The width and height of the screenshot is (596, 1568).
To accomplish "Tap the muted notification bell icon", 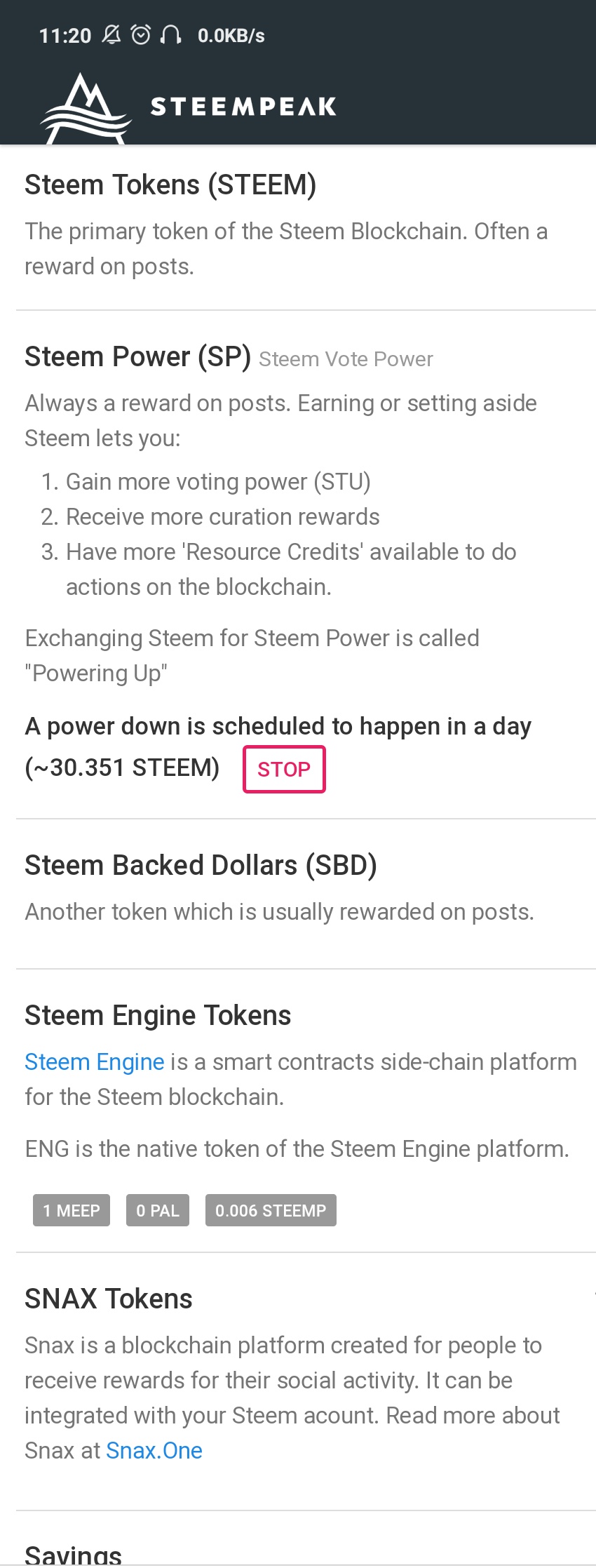I will pos(111,34).
